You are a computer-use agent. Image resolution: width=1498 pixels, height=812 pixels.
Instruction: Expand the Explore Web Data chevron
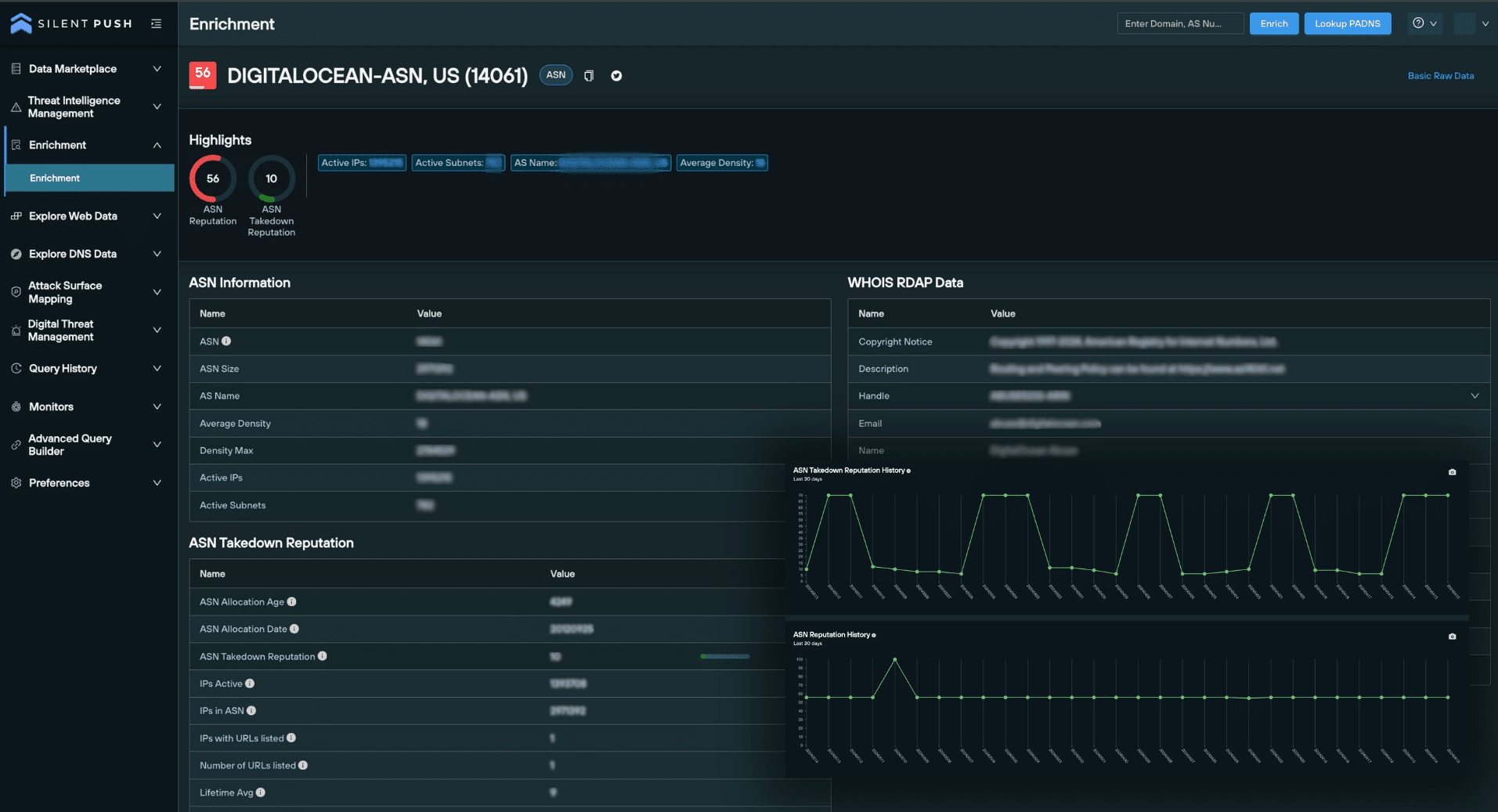(157, 216)
